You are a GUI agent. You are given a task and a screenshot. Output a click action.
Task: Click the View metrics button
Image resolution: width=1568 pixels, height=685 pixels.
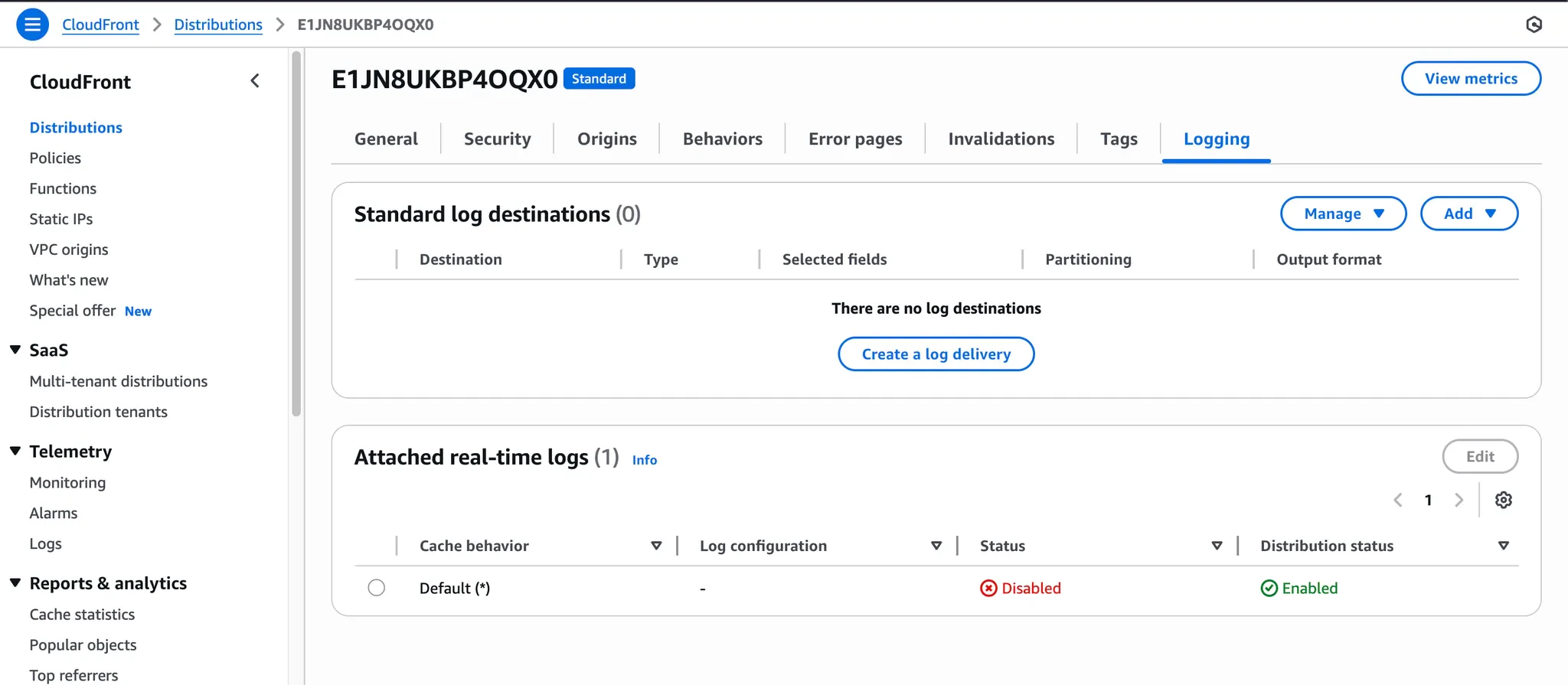click(1471, 78)
